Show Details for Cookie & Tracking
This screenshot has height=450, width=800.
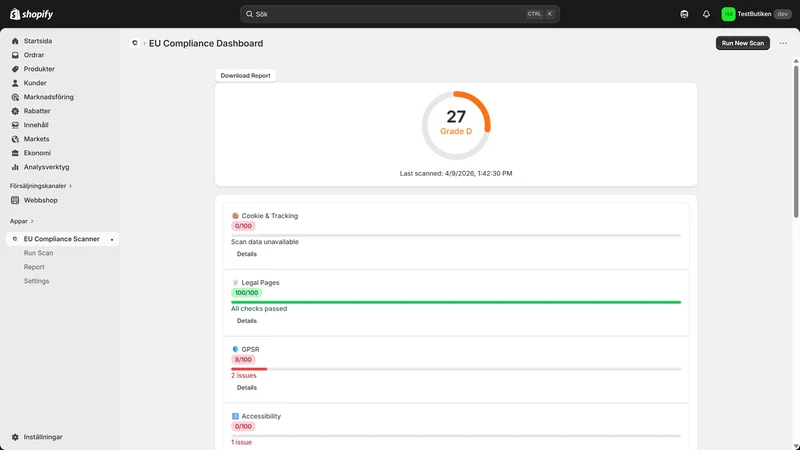point(247,254)
